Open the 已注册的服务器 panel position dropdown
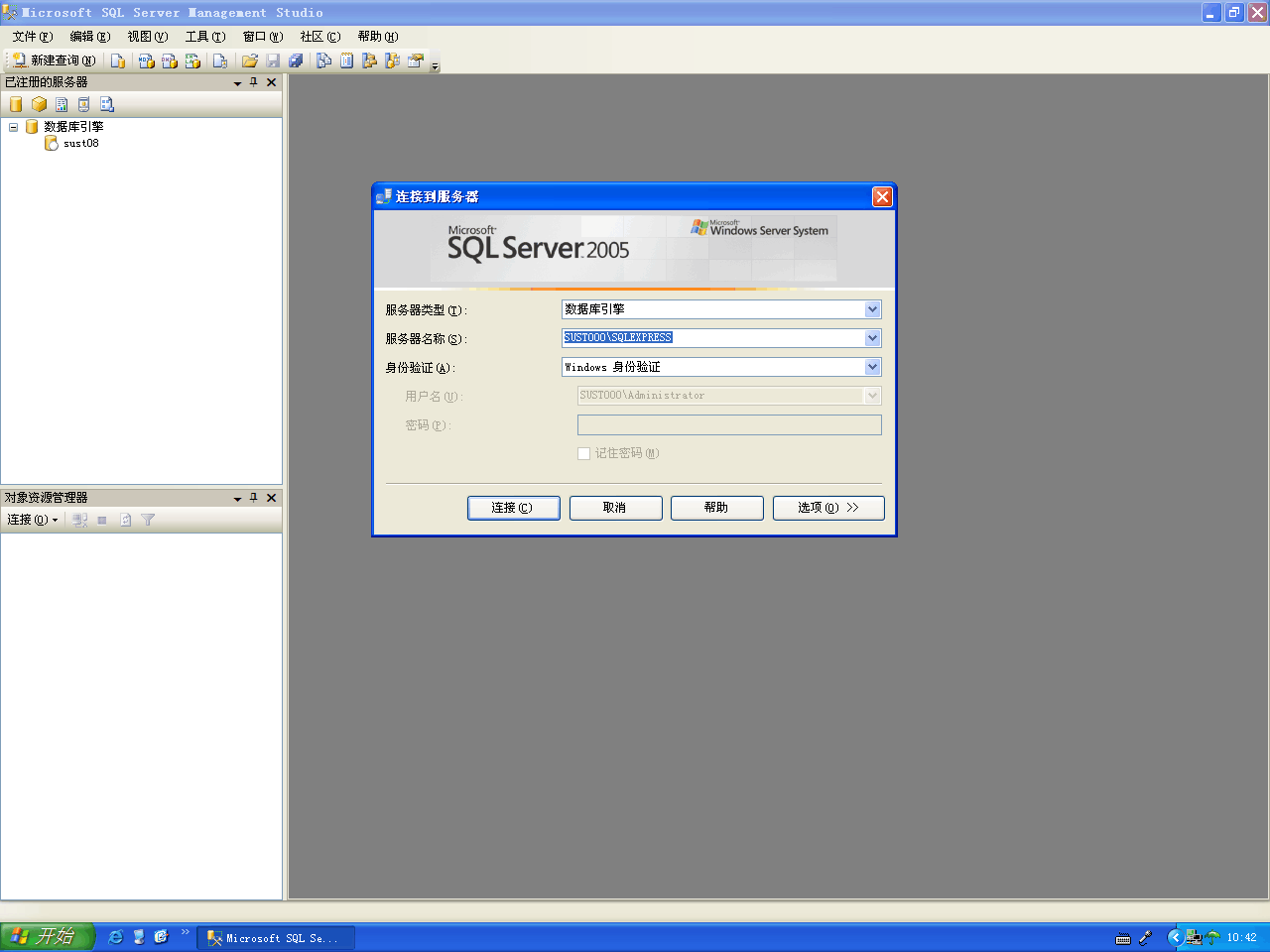 coord(237,83)
